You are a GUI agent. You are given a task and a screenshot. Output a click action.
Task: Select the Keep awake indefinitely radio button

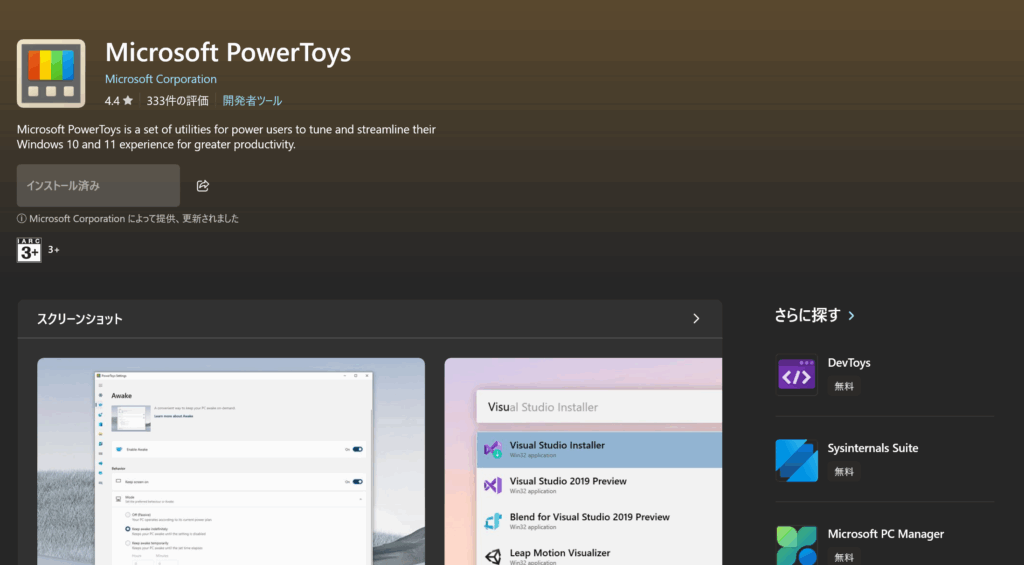pos(127,528)
